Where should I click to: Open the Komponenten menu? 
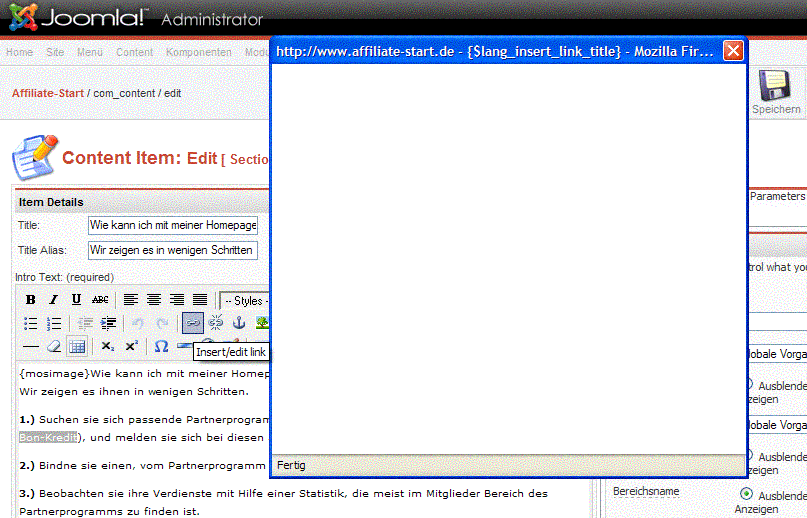pos(198,52)
